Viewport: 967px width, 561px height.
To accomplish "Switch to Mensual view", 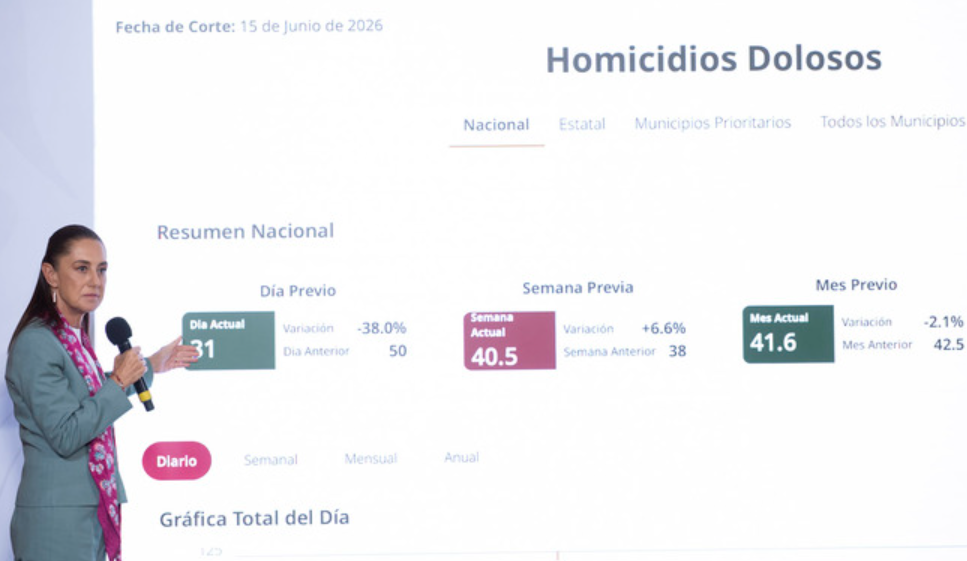I will pos(371,459).
